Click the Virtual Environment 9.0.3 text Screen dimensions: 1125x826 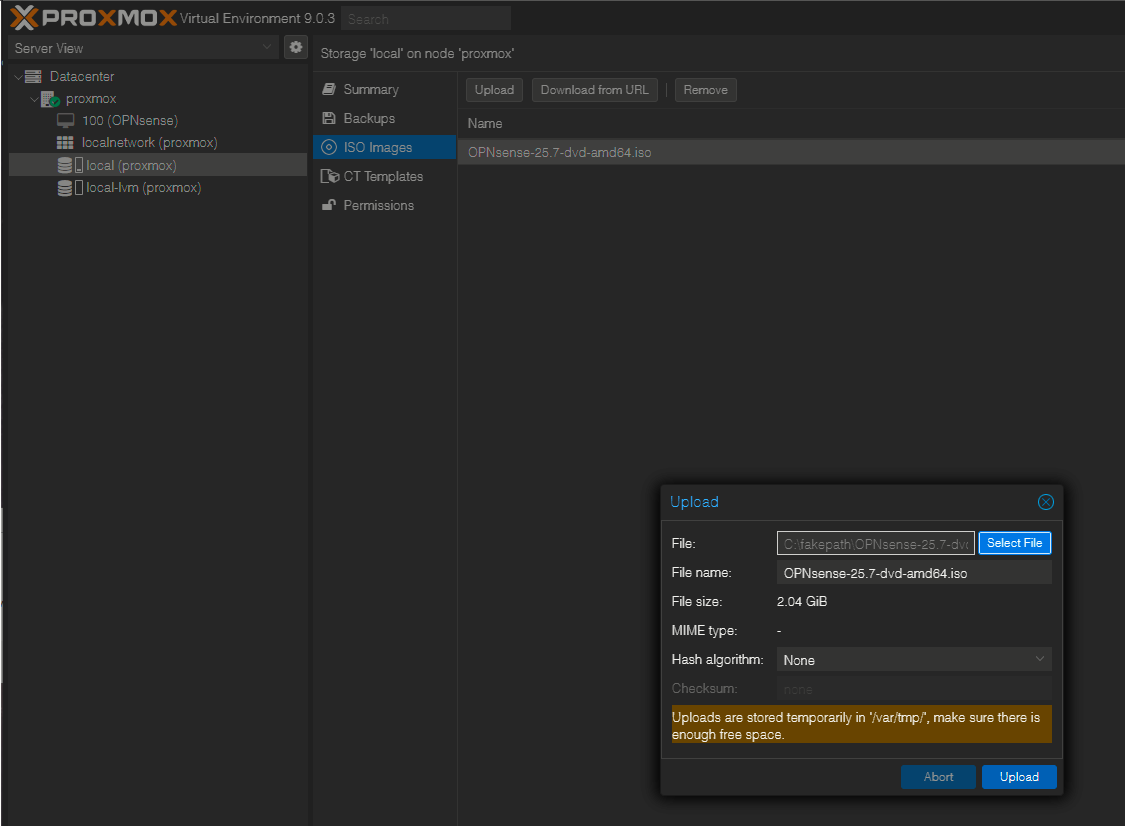tap(257, 19)
